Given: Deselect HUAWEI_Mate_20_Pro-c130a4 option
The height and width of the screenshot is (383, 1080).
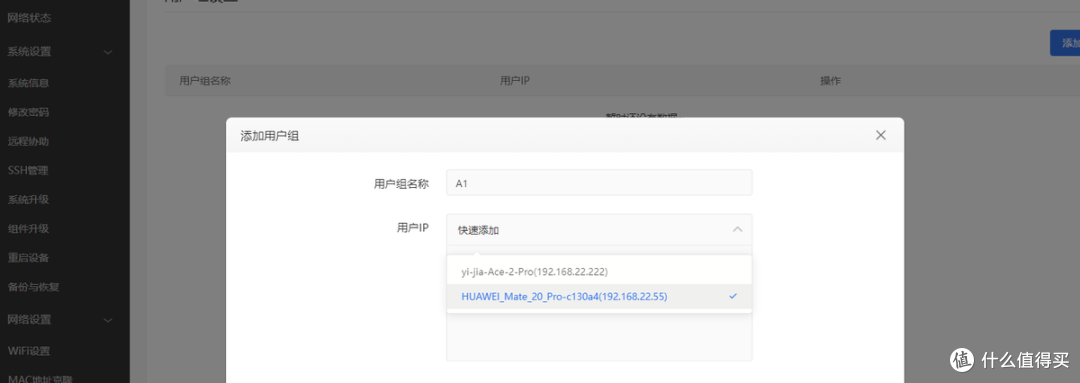Looking at the screenshot, I should coord(599,296).
